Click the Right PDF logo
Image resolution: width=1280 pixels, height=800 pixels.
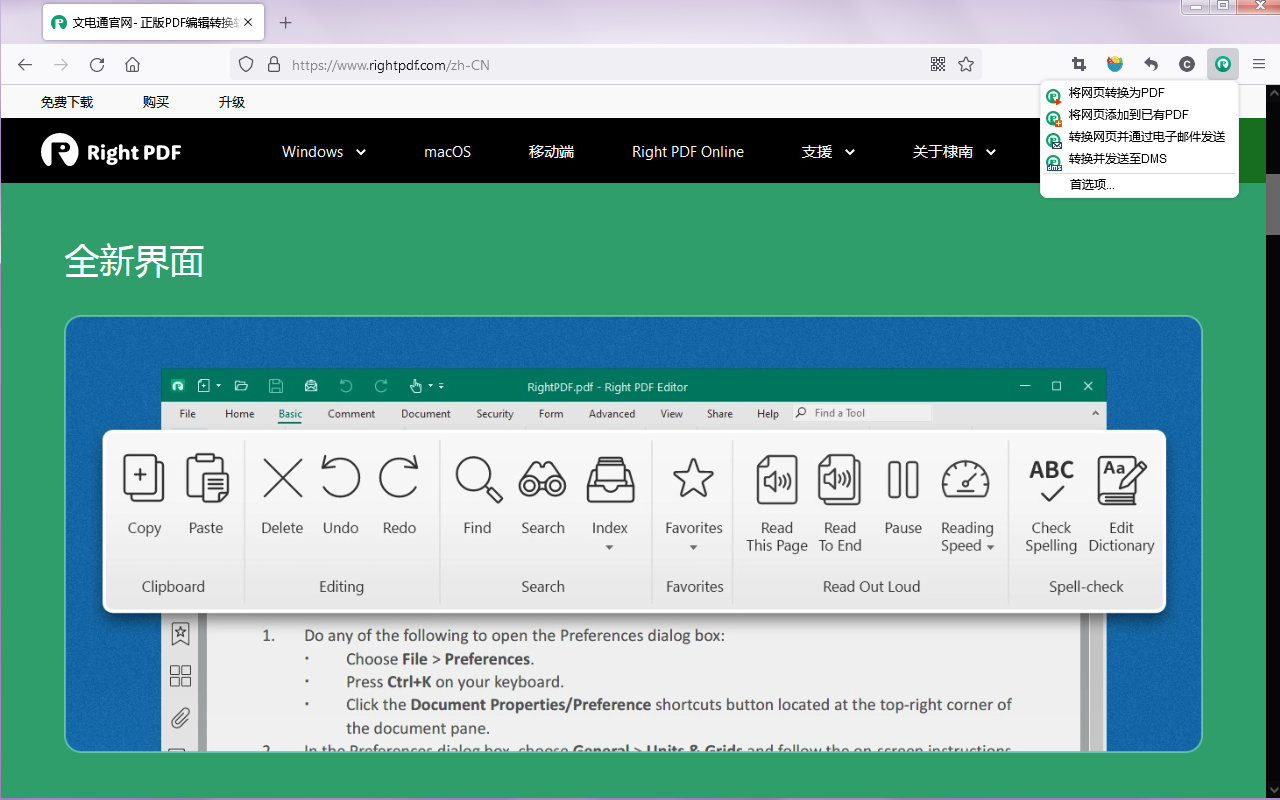pos(111,151)
